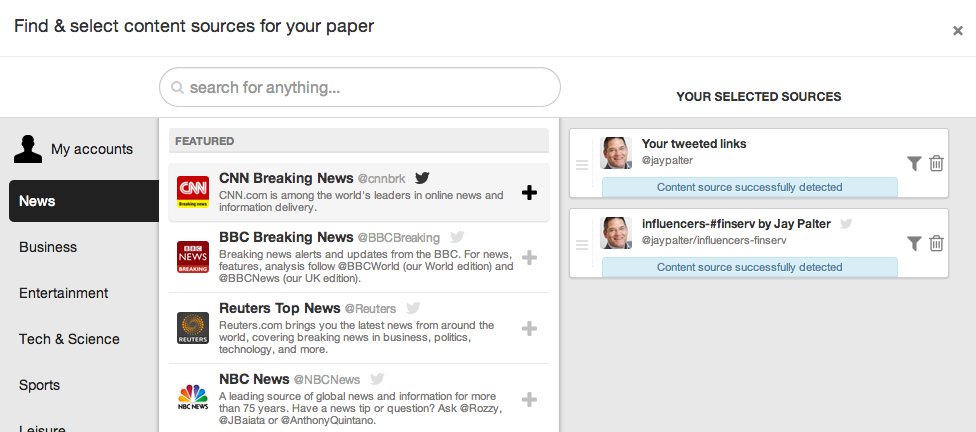Click detection status under influencers-#finserv
976x432 pixels.
749,267
